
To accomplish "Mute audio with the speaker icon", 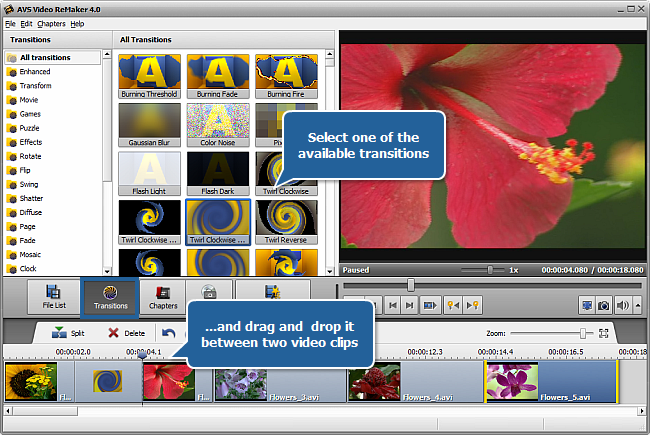I will click(x=622, y=306).
